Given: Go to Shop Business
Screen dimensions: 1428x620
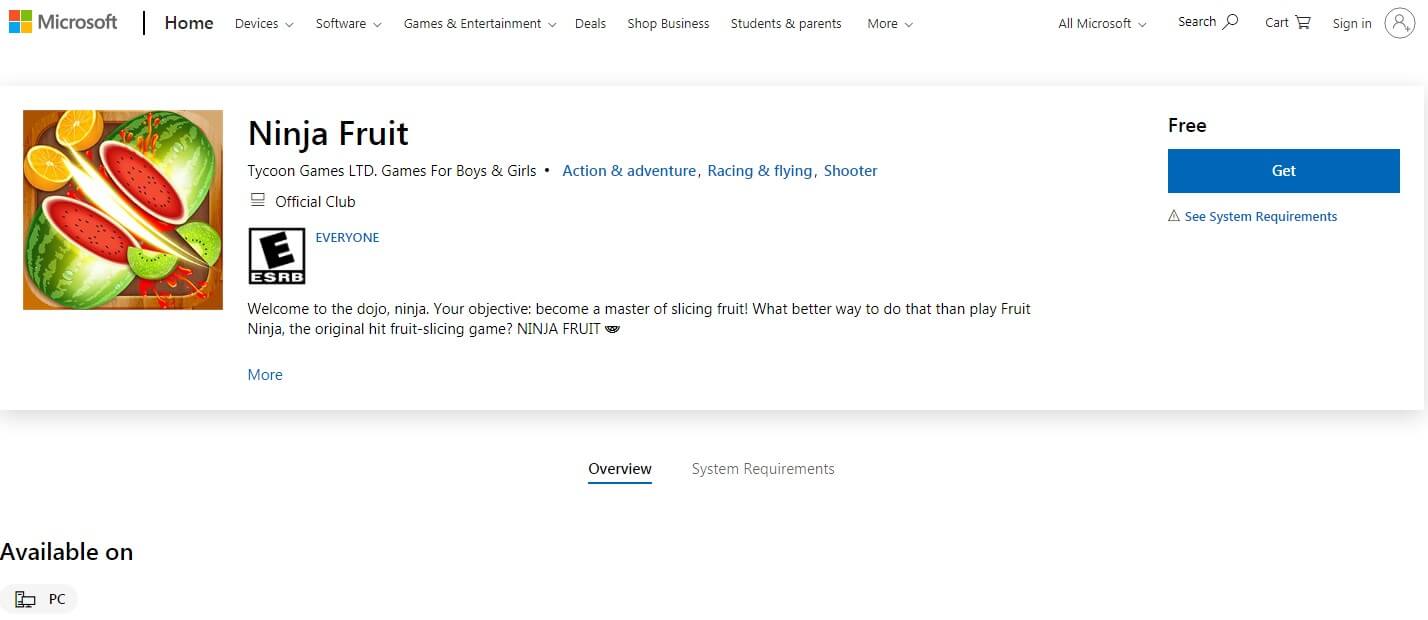Looking at the screenshot, I should click(668, 23).
